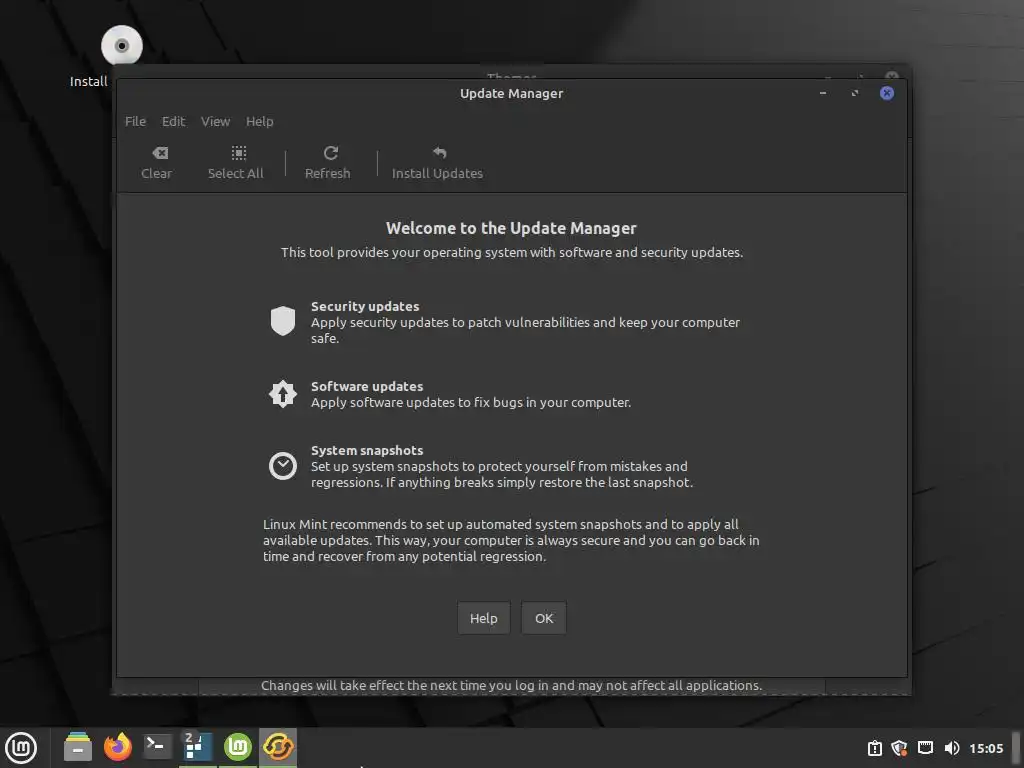This screenshot has height=768, width=1024.
Task: Click the Help button below welcome text
Action: click(484, 618)
